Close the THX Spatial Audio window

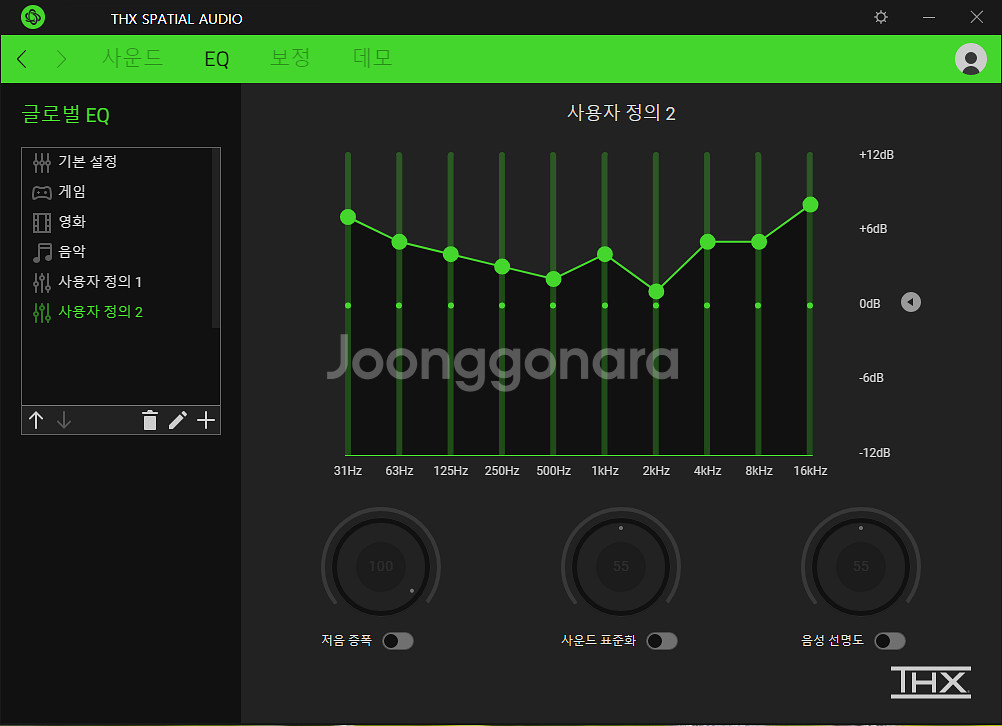coord(976,17)
